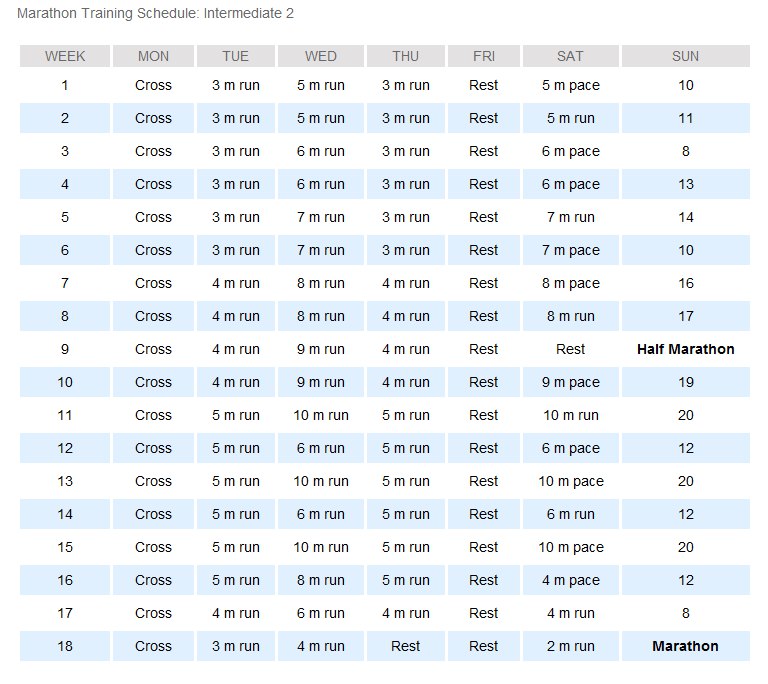The width and height of the screenshot is (768, 684).
Task: Click the bold 'Marathon' cell in week 18
Action: click(x=686, y=646)
